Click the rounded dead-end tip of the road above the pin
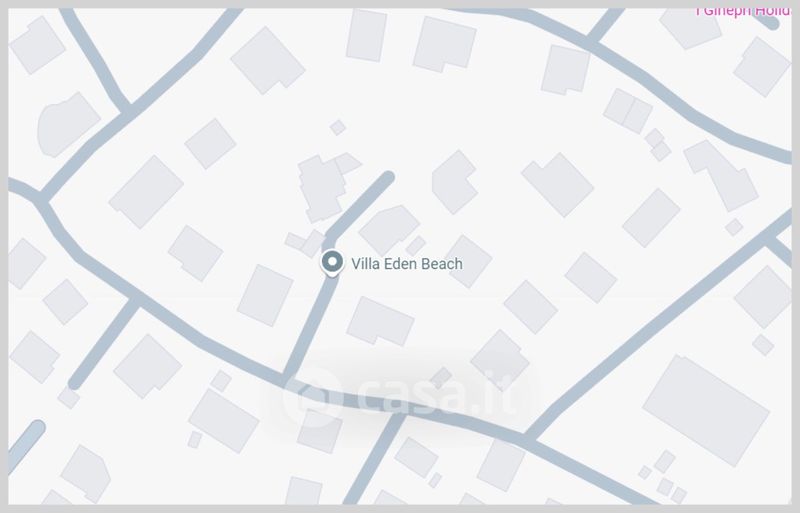This screenshot has height=513, width=800. tap(388, 178)
